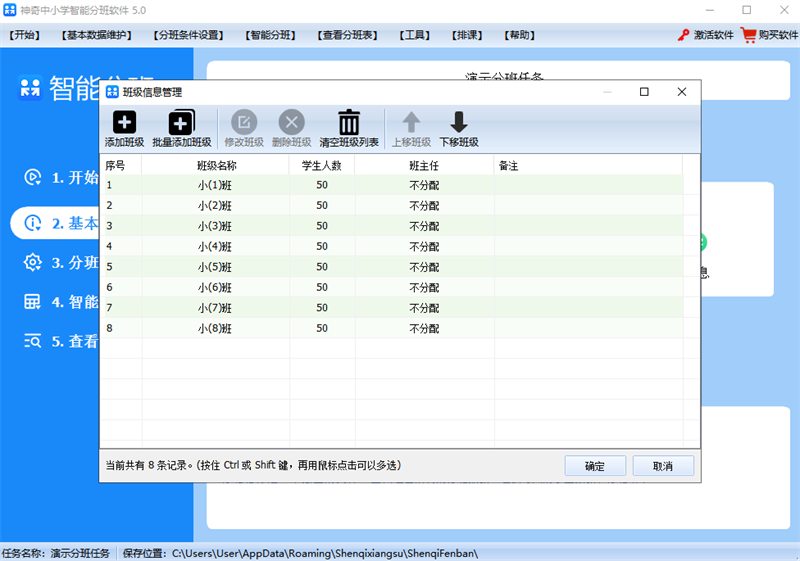Clear the class list with the trash icon

(x=349, y=122)
